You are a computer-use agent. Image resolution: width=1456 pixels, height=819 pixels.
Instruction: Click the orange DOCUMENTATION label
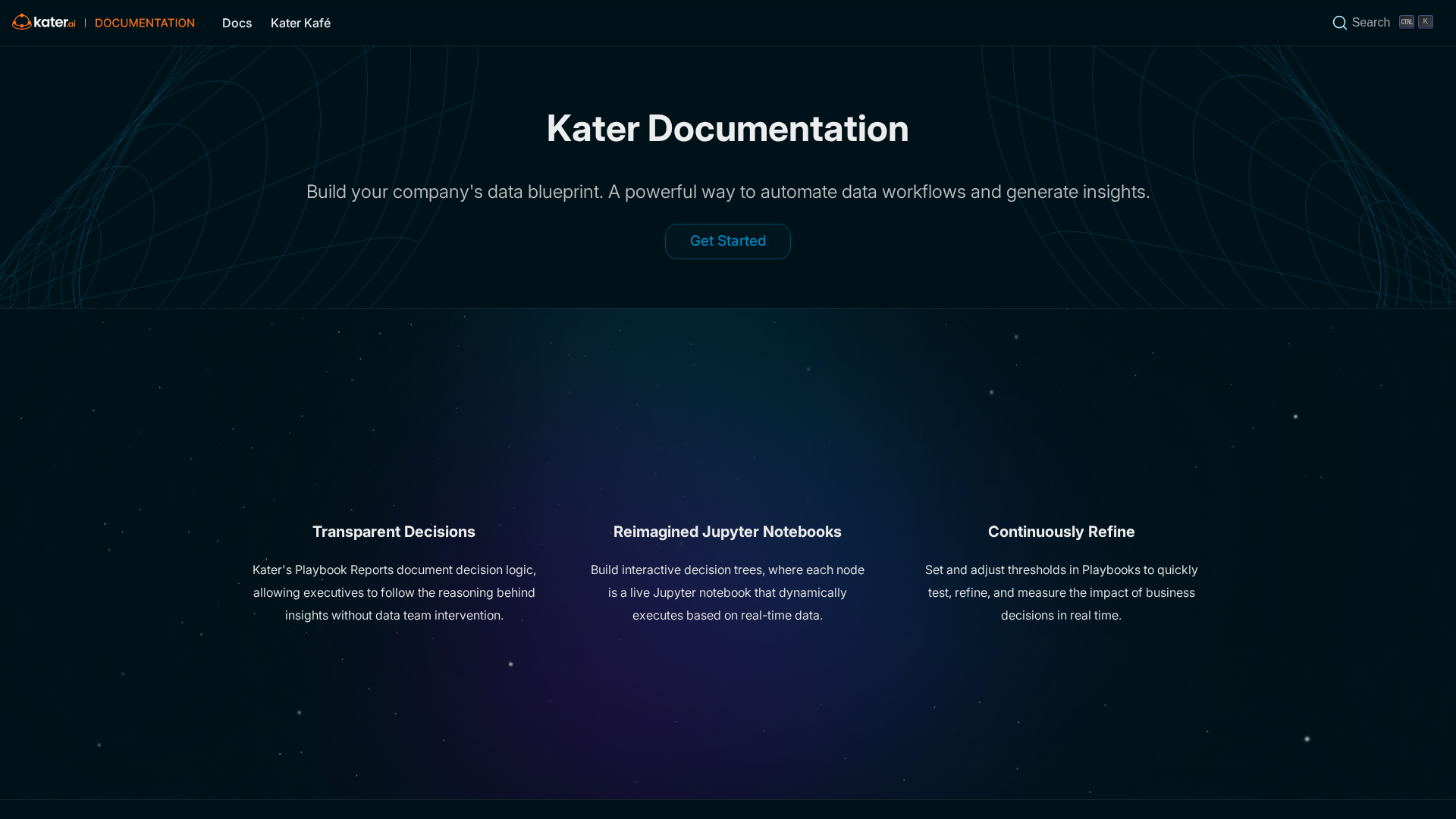coord(144,23)
